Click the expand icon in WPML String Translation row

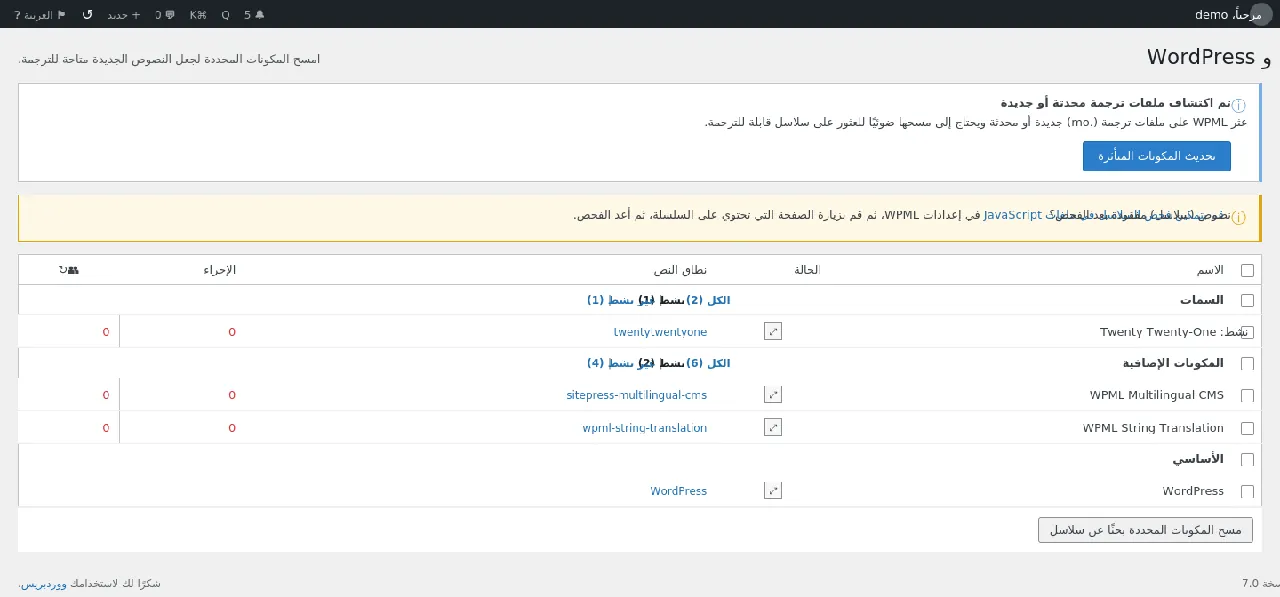click(773, 427)
